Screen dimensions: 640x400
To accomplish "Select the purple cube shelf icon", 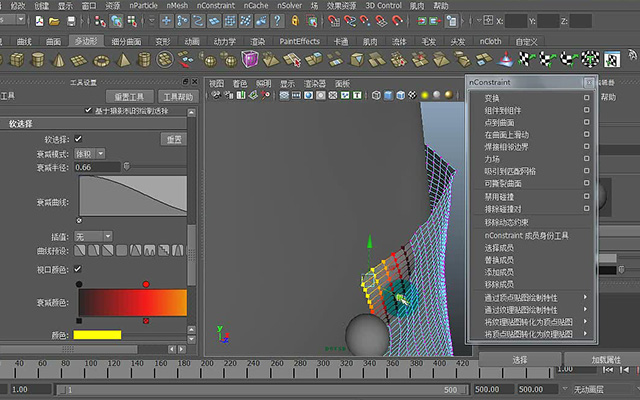I will [x=249, y=60].
